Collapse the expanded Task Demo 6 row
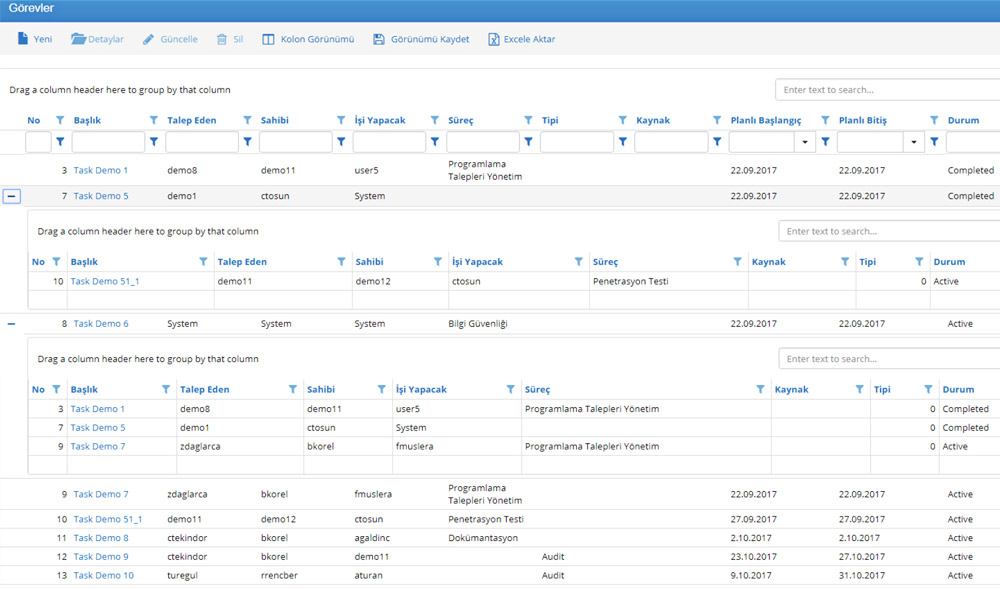This screenshot has width=1000, height=589. pyautogui.click(x=12, y=324)
